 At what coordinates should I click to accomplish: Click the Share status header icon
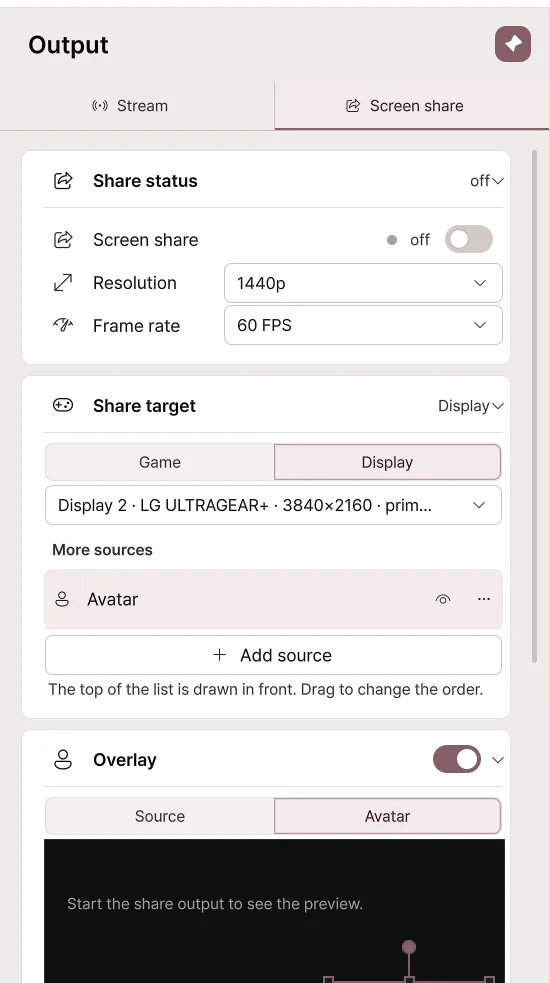63,181
